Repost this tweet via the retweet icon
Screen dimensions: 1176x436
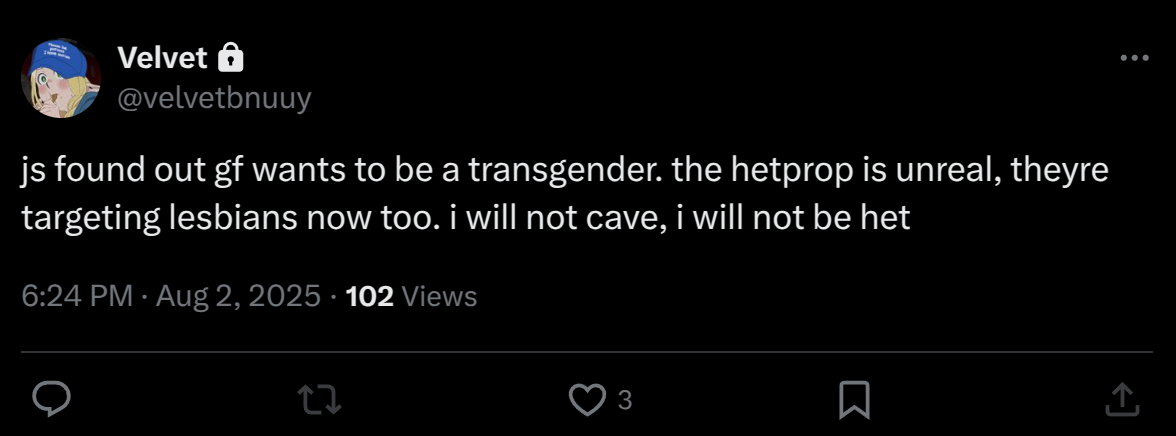[x=320, y=400]
